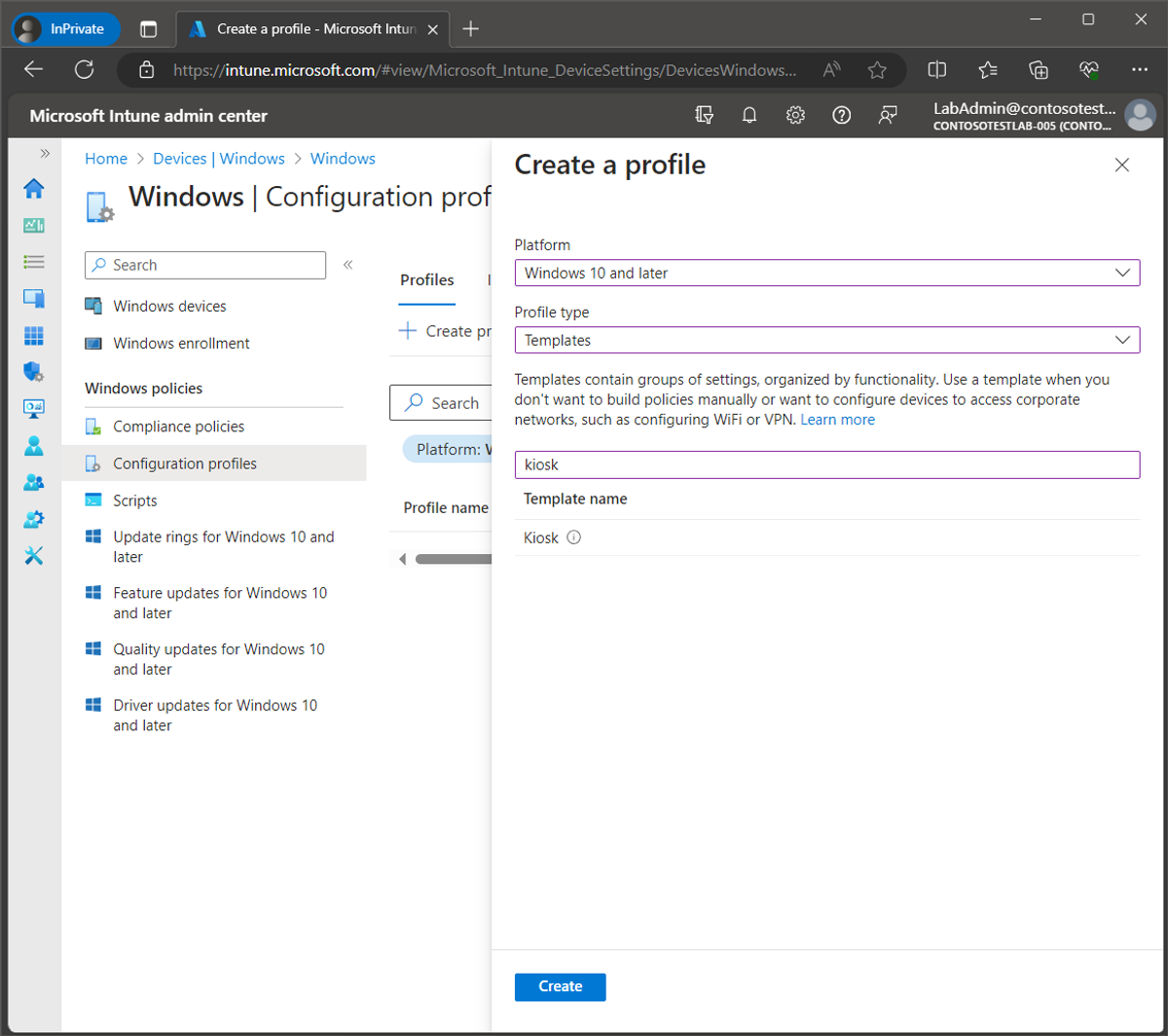
Task: Open browser essentials heart icon
Action: 1089,69
